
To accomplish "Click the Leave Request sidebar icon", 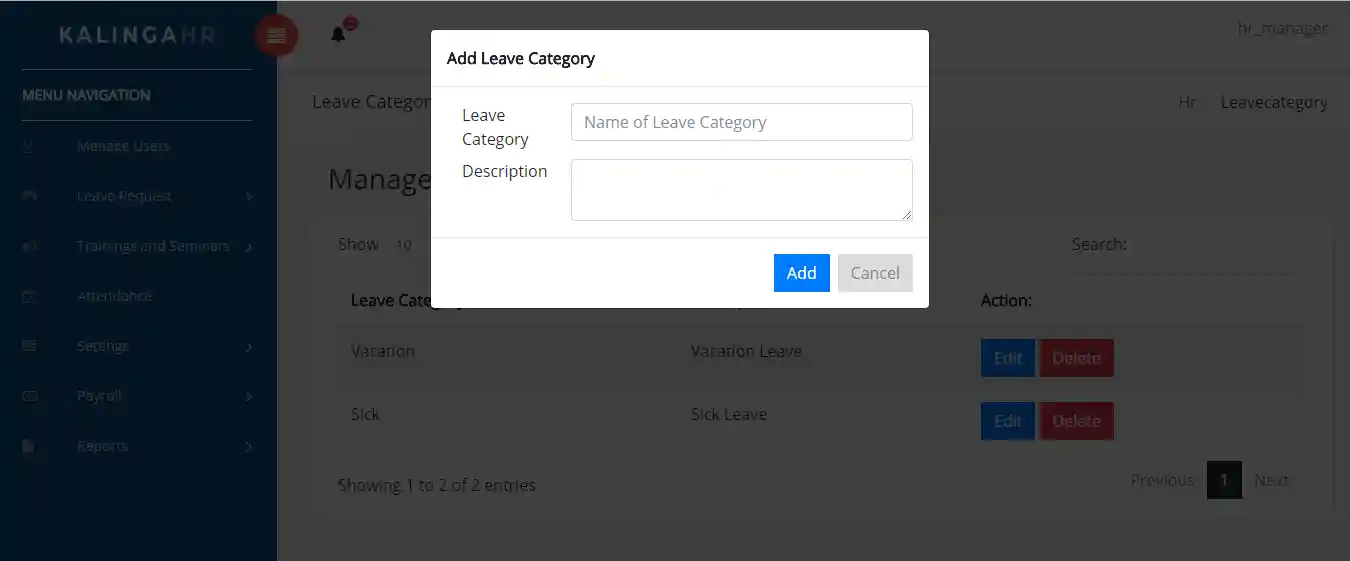I will (x=29, y=196).
